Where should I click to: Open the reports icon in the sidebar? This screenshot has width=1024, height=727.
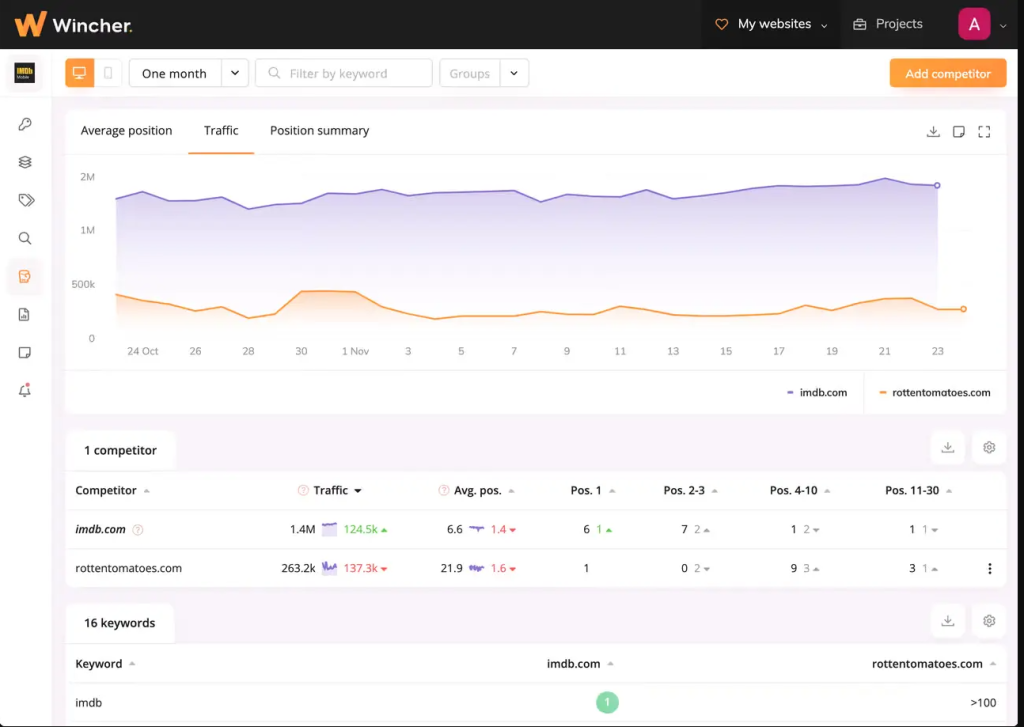pyautogui.click(x=25, y=314)
